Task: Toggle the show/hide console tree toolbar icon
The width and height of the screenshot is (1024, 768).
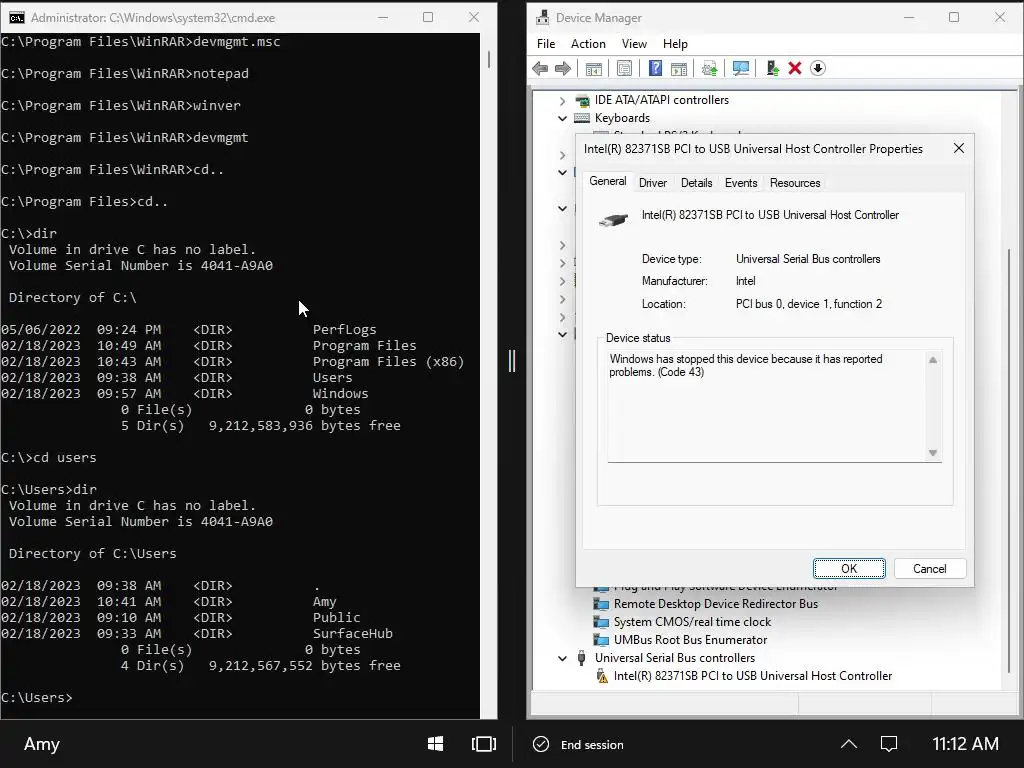Action: [x=594, y=68]
